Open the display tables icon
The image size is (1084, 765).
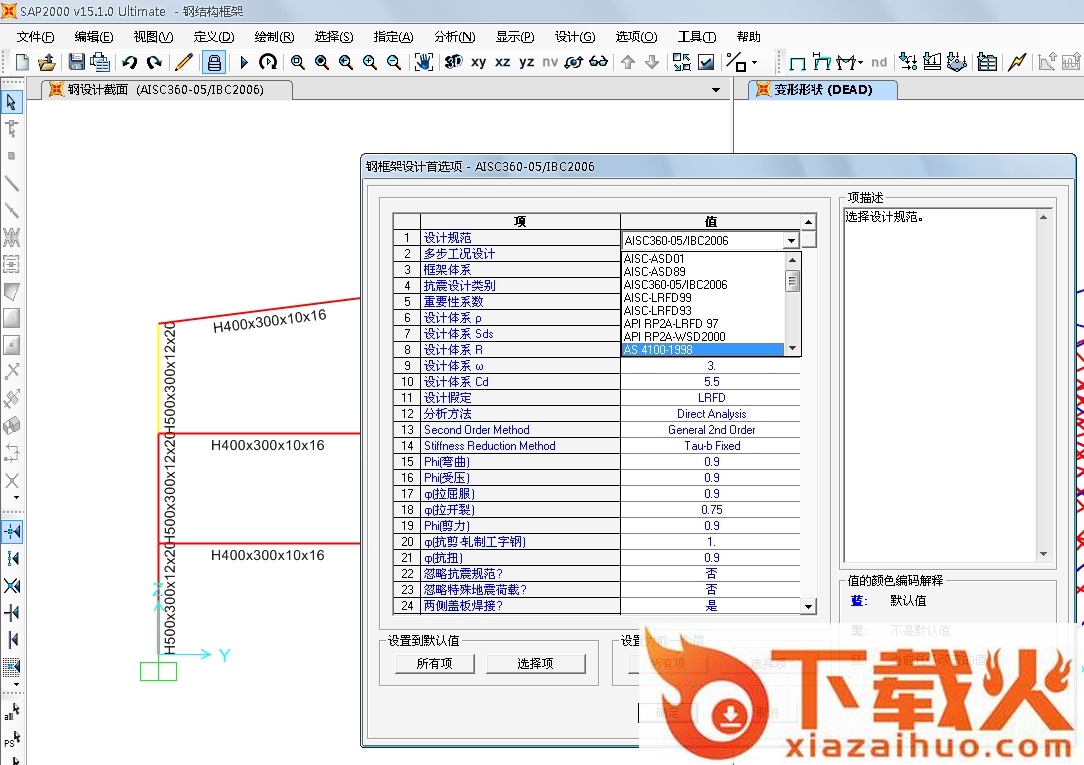(x=987, y=62)
